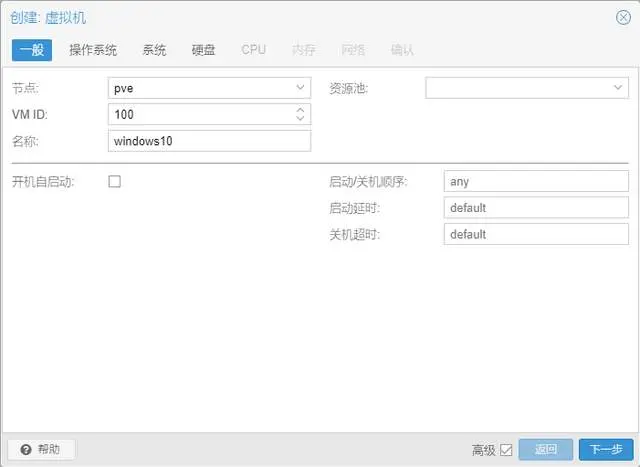Go to the 硬盘 tab
The height and width of the screenshot is (467, 640).
pos(204,50)
